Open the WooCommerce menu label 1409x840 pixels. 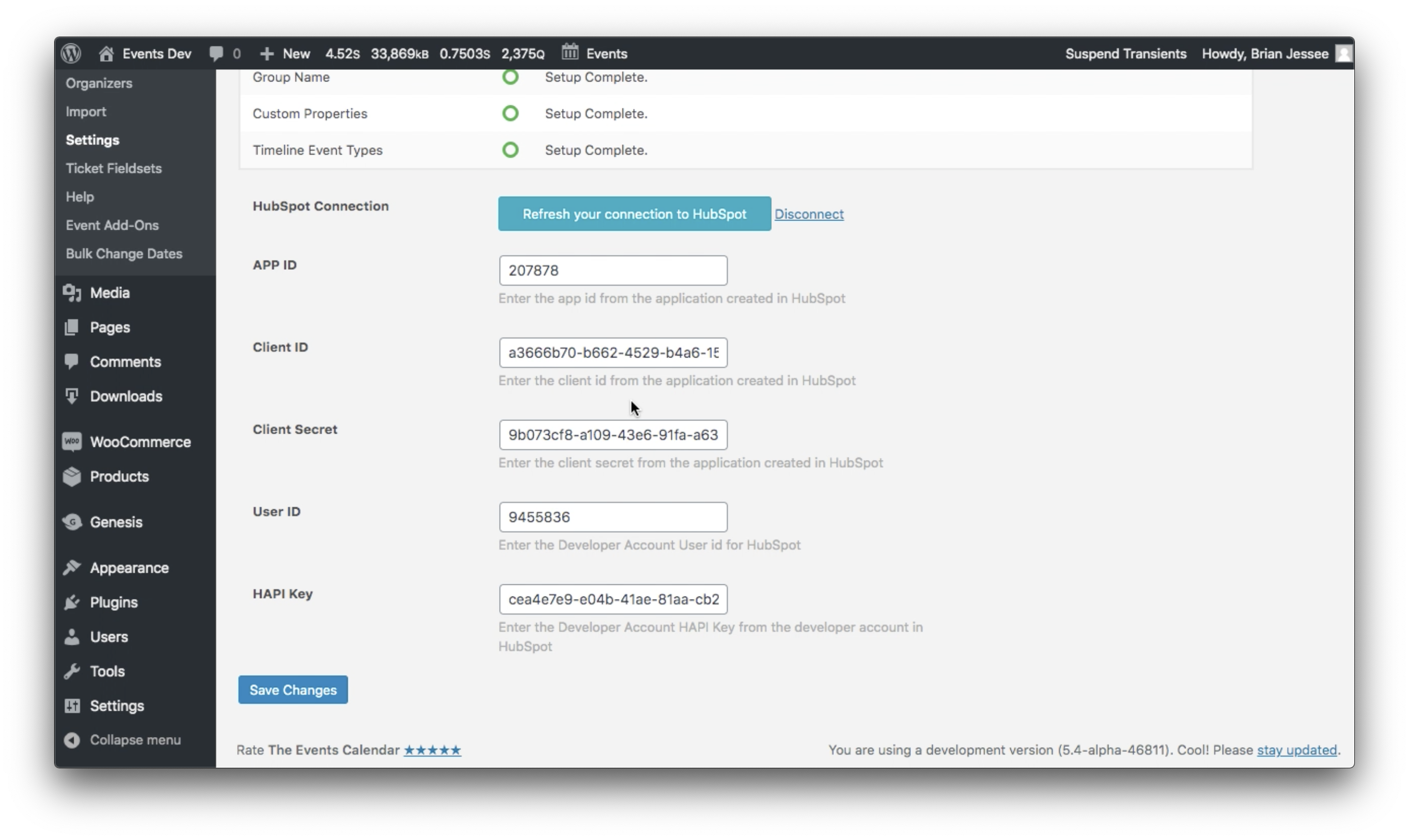pos(141,441)
